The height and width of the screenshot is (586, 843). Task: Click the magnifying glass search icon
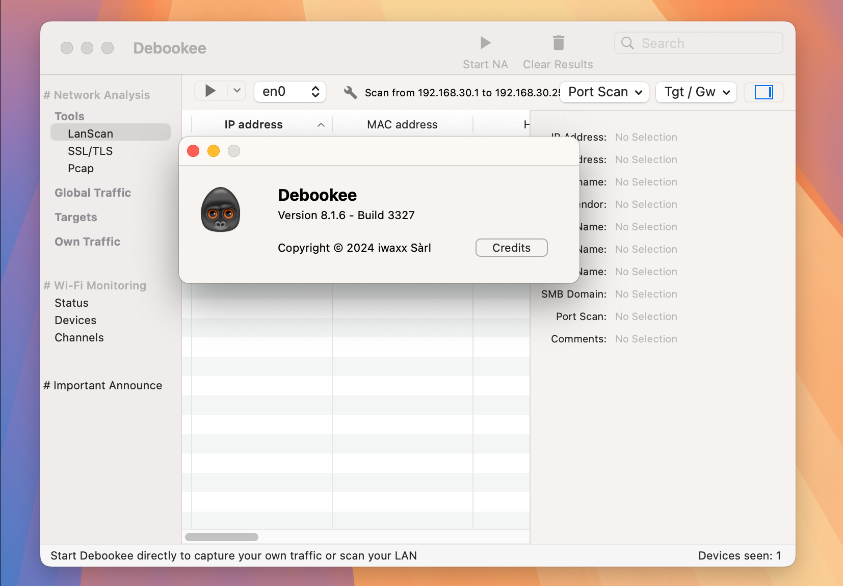pyautogui.click(x=628, y=43)
